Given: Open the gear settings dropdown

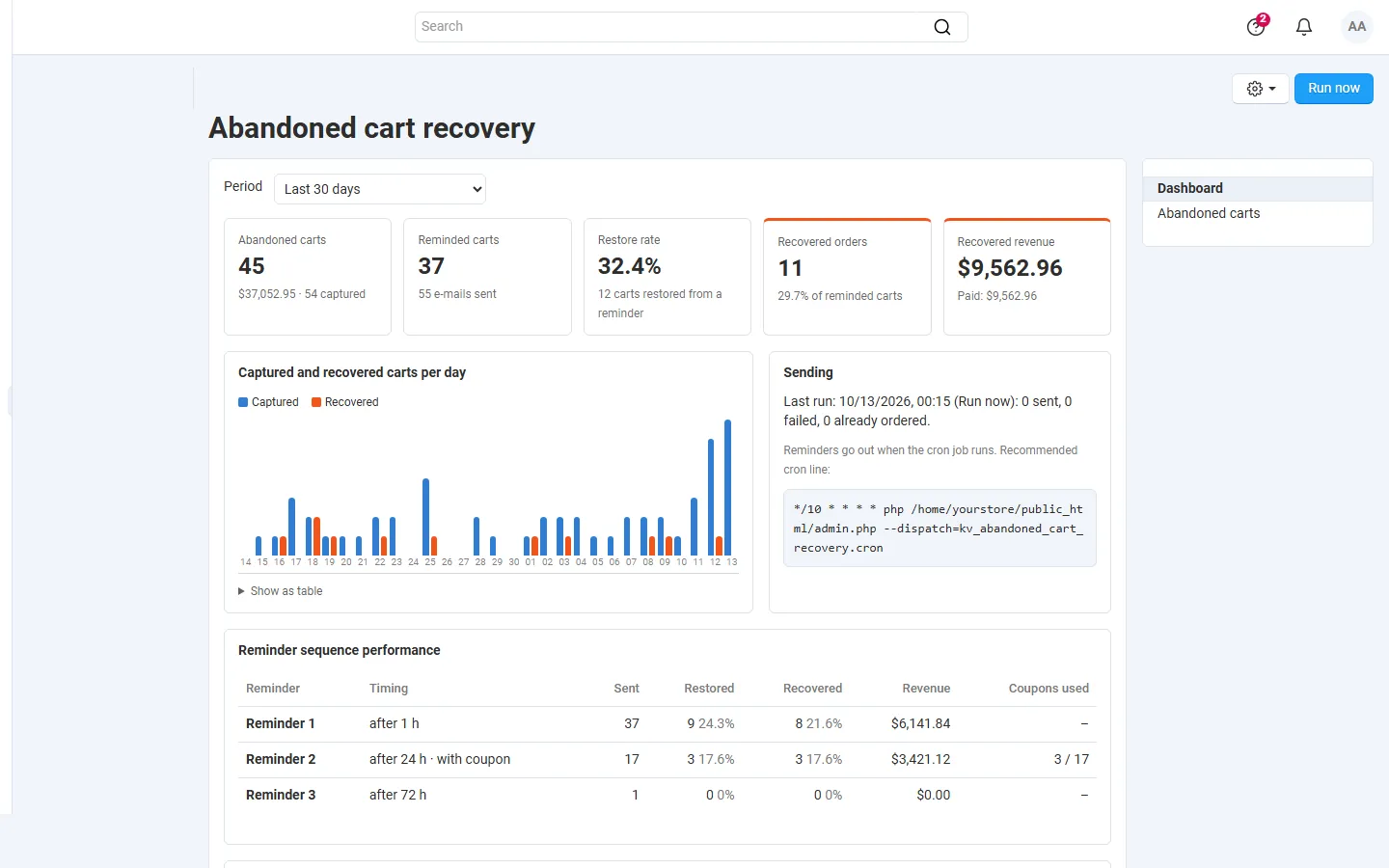Looking at the screenshot, I should (x=1261, y=89).
